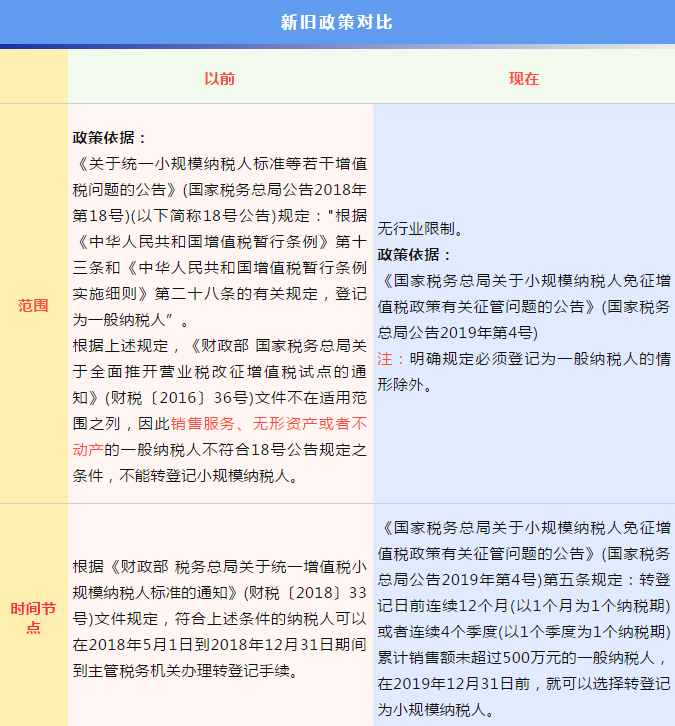Click the 范围 row label
This screenshot has height=726, width=675.
click(x=33, y=305)
